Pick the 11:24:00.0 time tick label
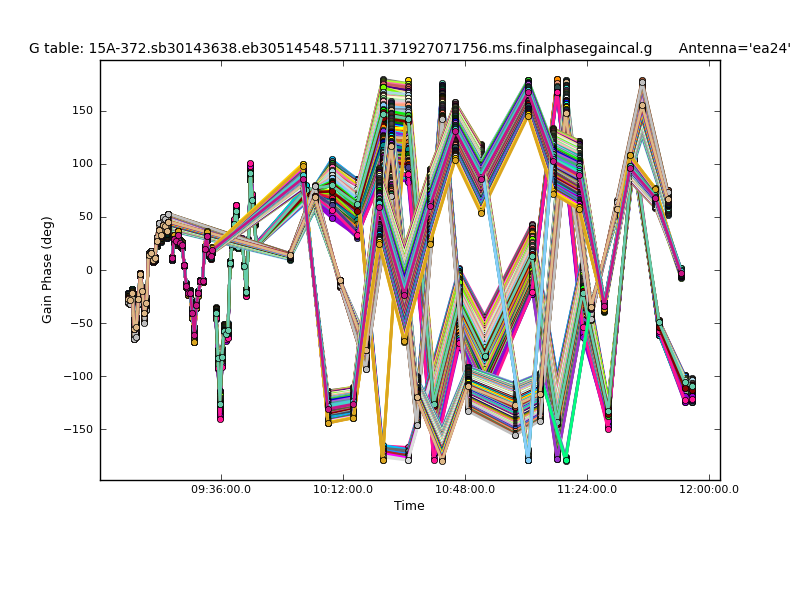 (587, 489)
